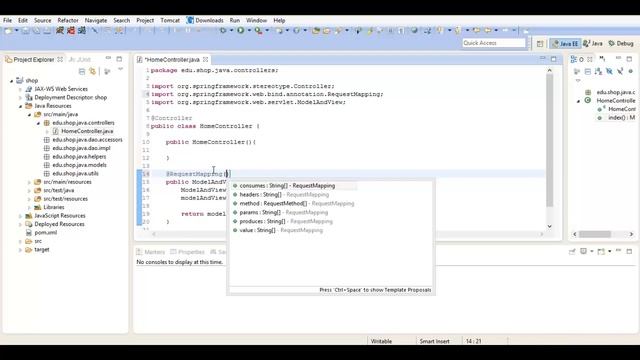Expand src/main/resources folder
This screenshot has width=640, height=360.
pyautogui.click(x=29, y=182)
